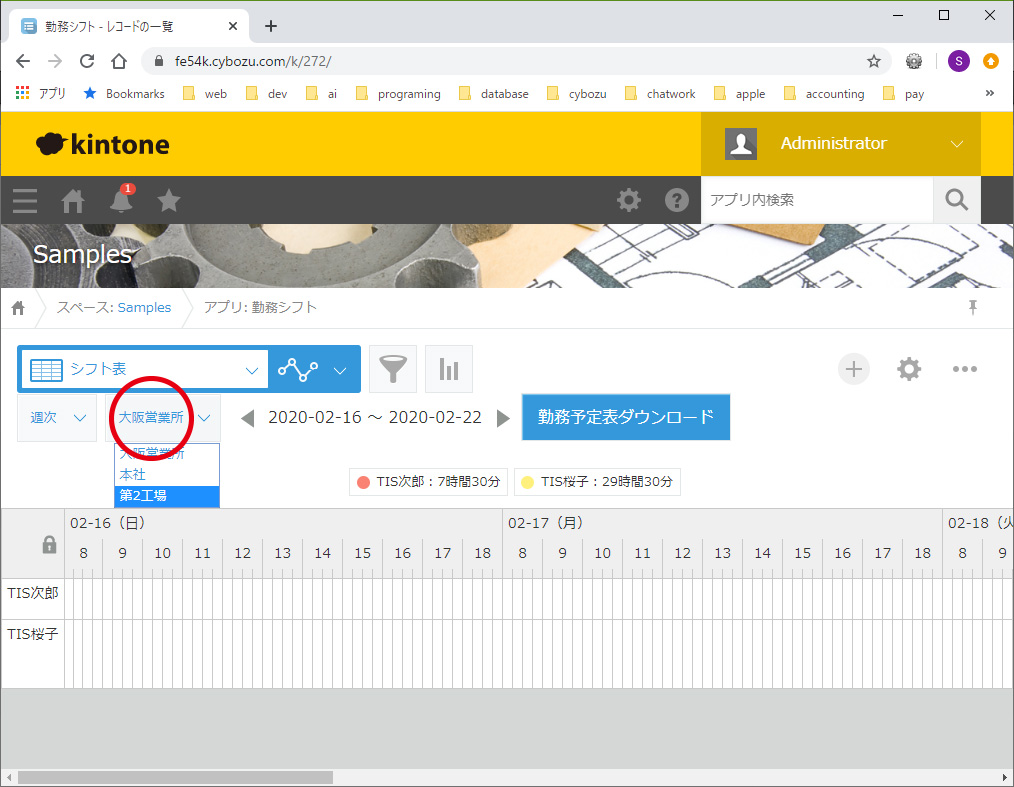This screenshot has height=787, width=1014.
Task: Open a new browser tab
Action: click(271, 27)
